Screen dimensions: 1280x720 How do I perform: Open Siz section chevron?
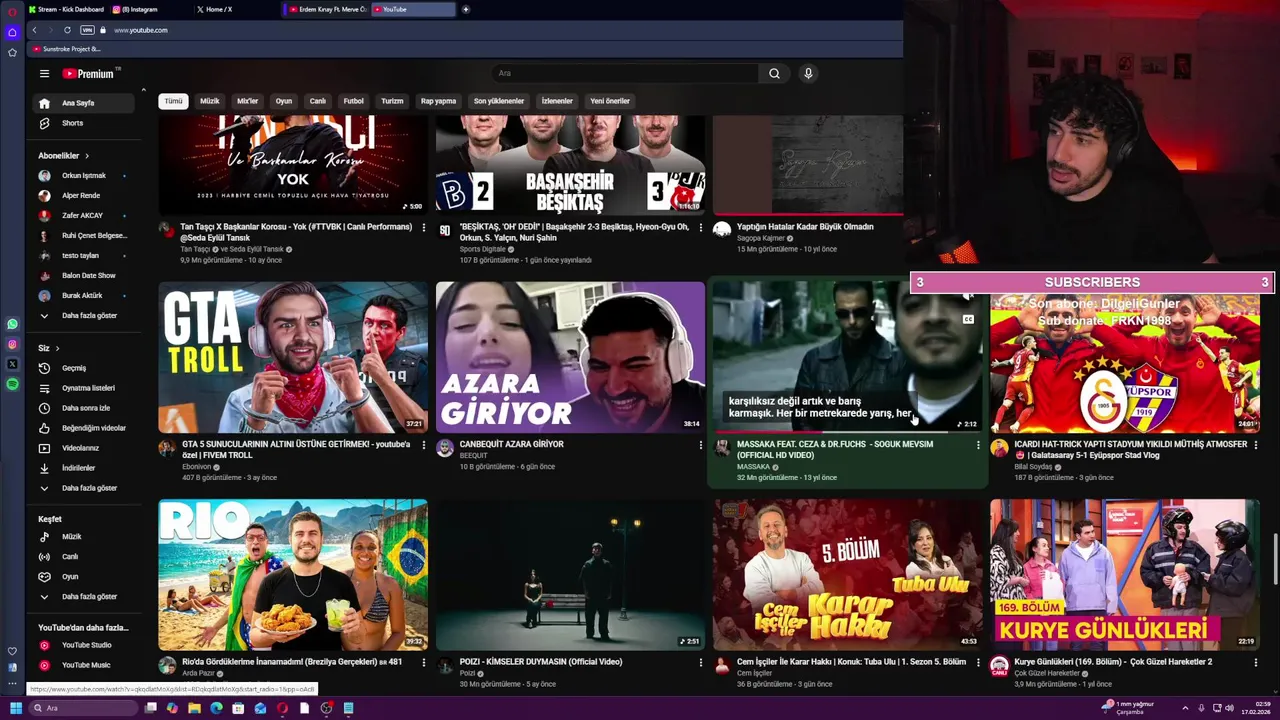[x=57, y=348]
